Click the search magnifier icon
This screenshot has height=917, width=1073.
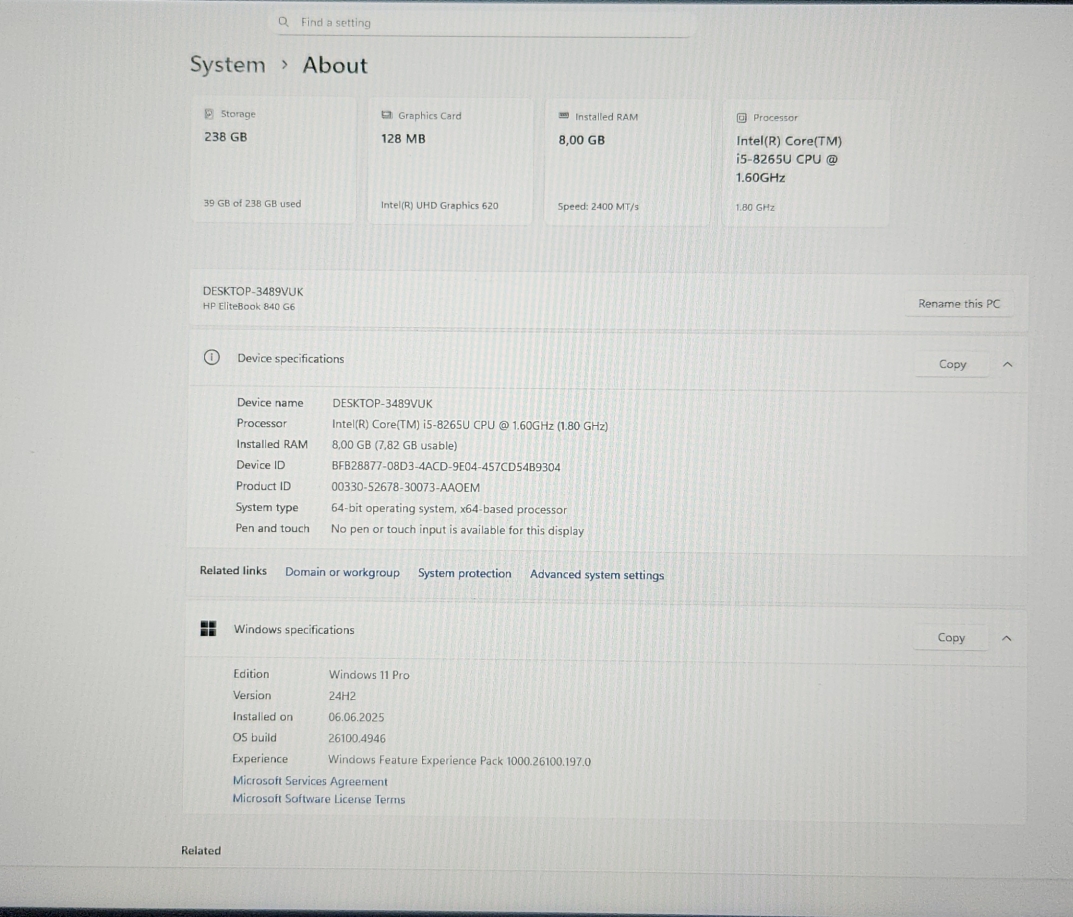pos(283,22)
